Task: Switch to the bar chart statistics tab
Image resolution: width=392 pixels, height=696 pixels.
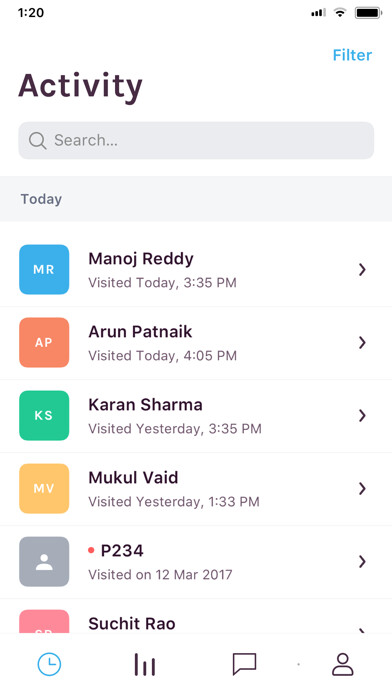Action: (145, 664)
